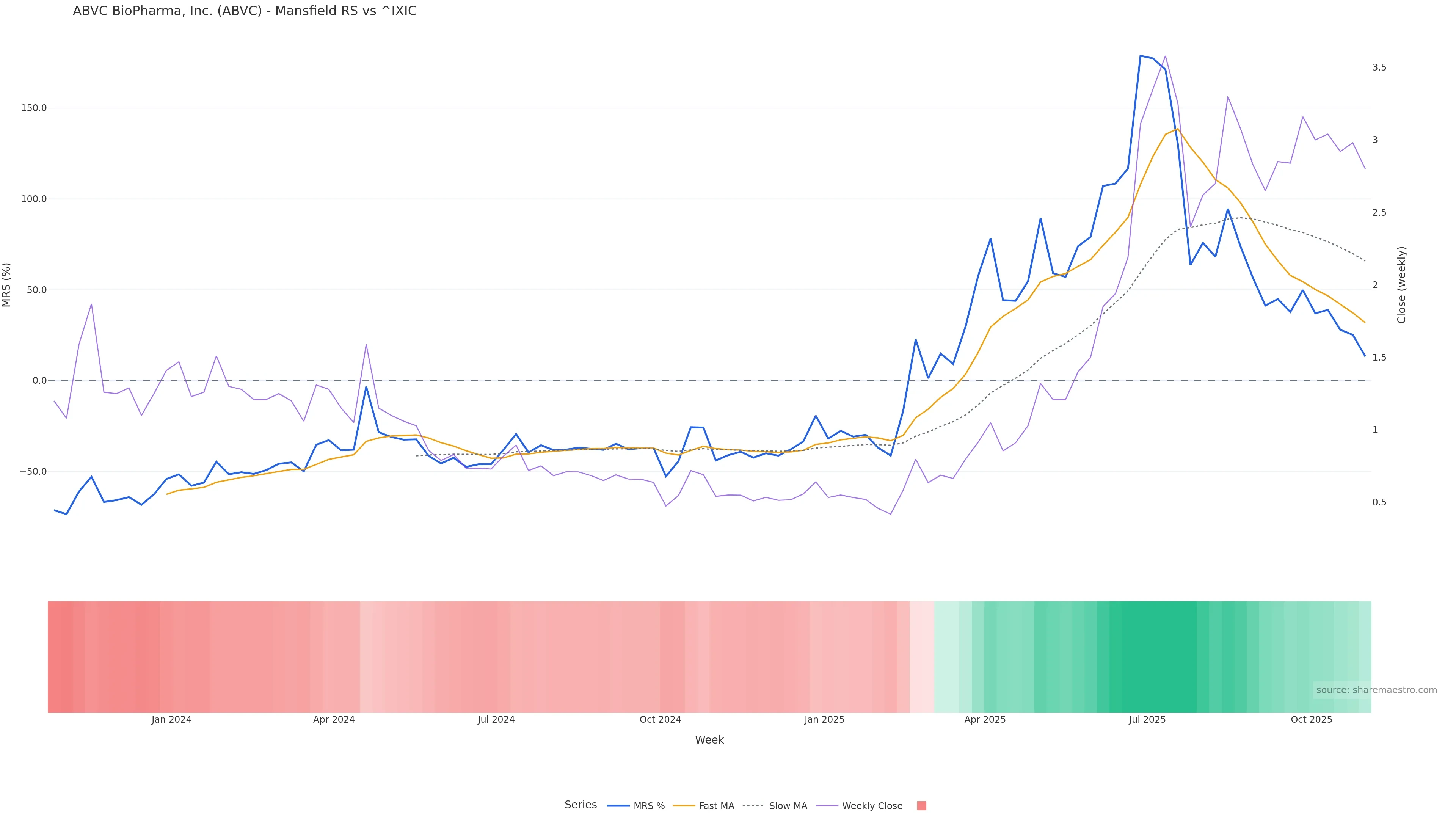Click the Jan 2024 x-axis label
Viewport: 1456px width, 819px height.
[x=171, y=720]
